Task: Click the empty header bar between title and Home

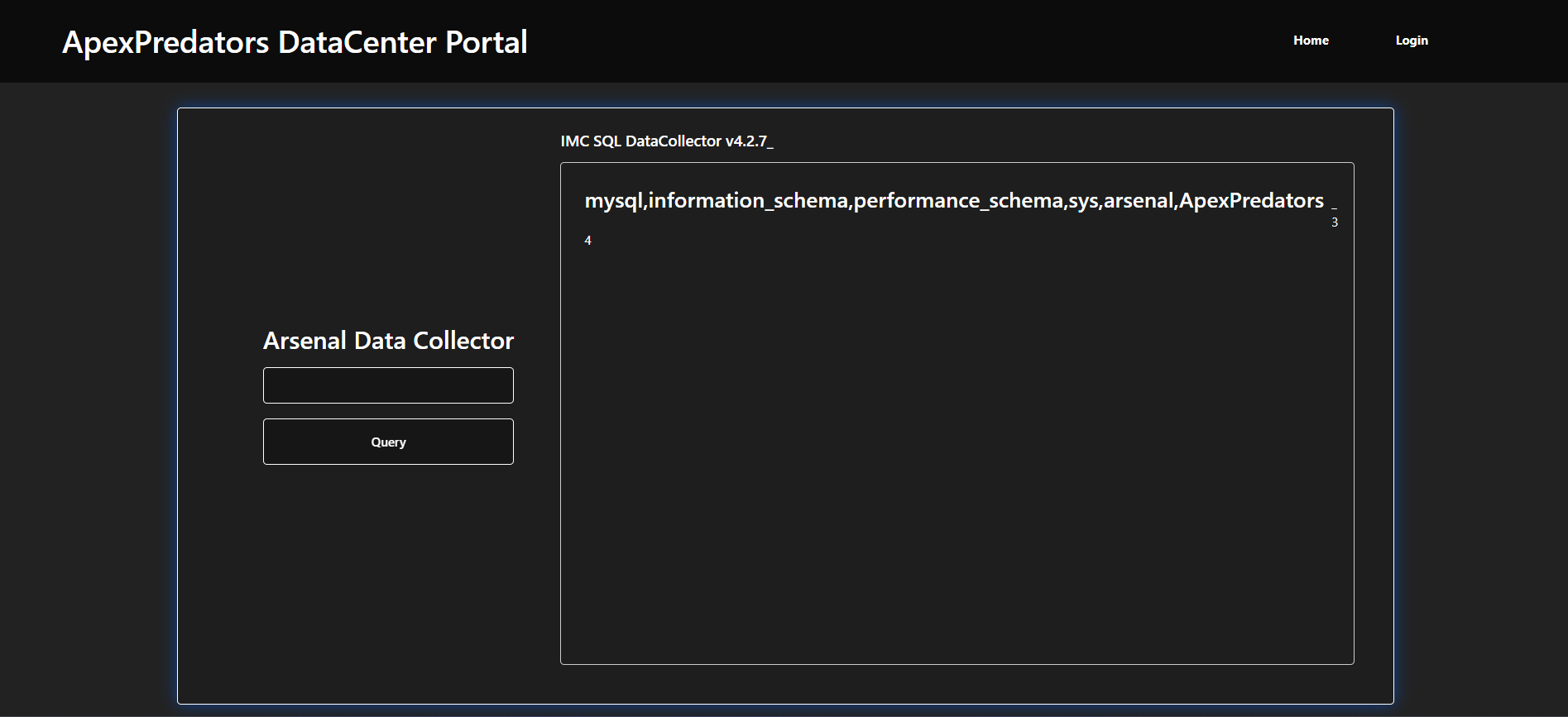Action: click(x=910, y=41)
